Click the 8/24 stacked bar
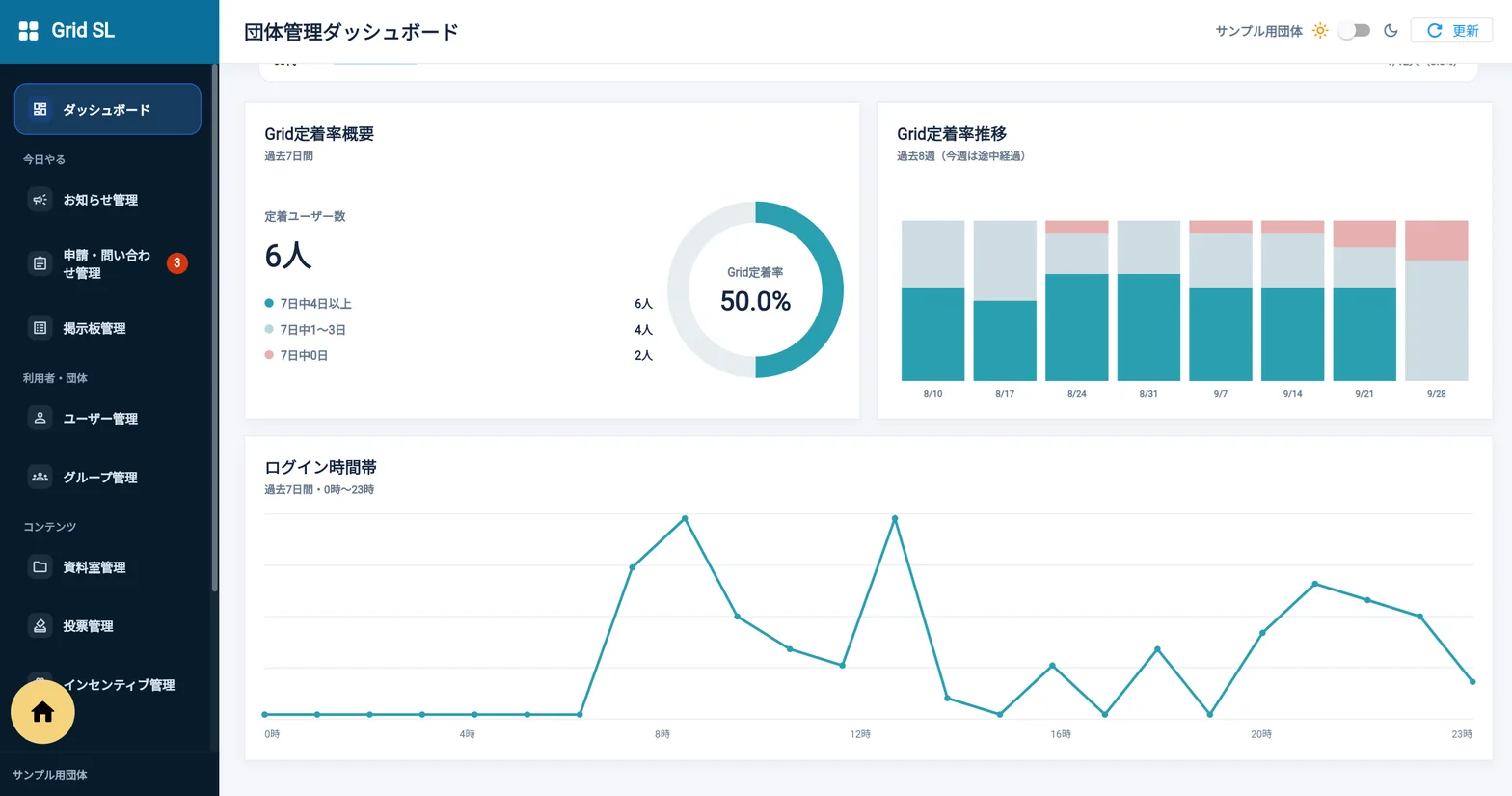 1076,300
